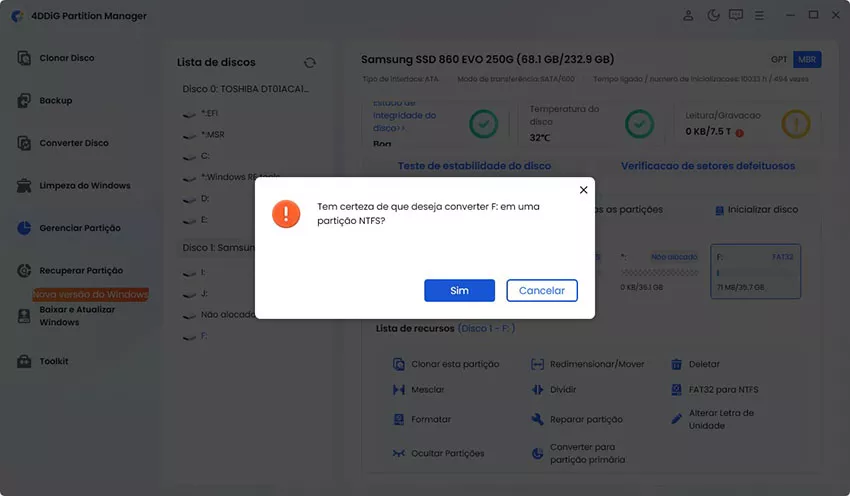Image resolution: width=850 pixels, height=496 pixels.
Task: Switch disk type to MBR
Action: 807,60
